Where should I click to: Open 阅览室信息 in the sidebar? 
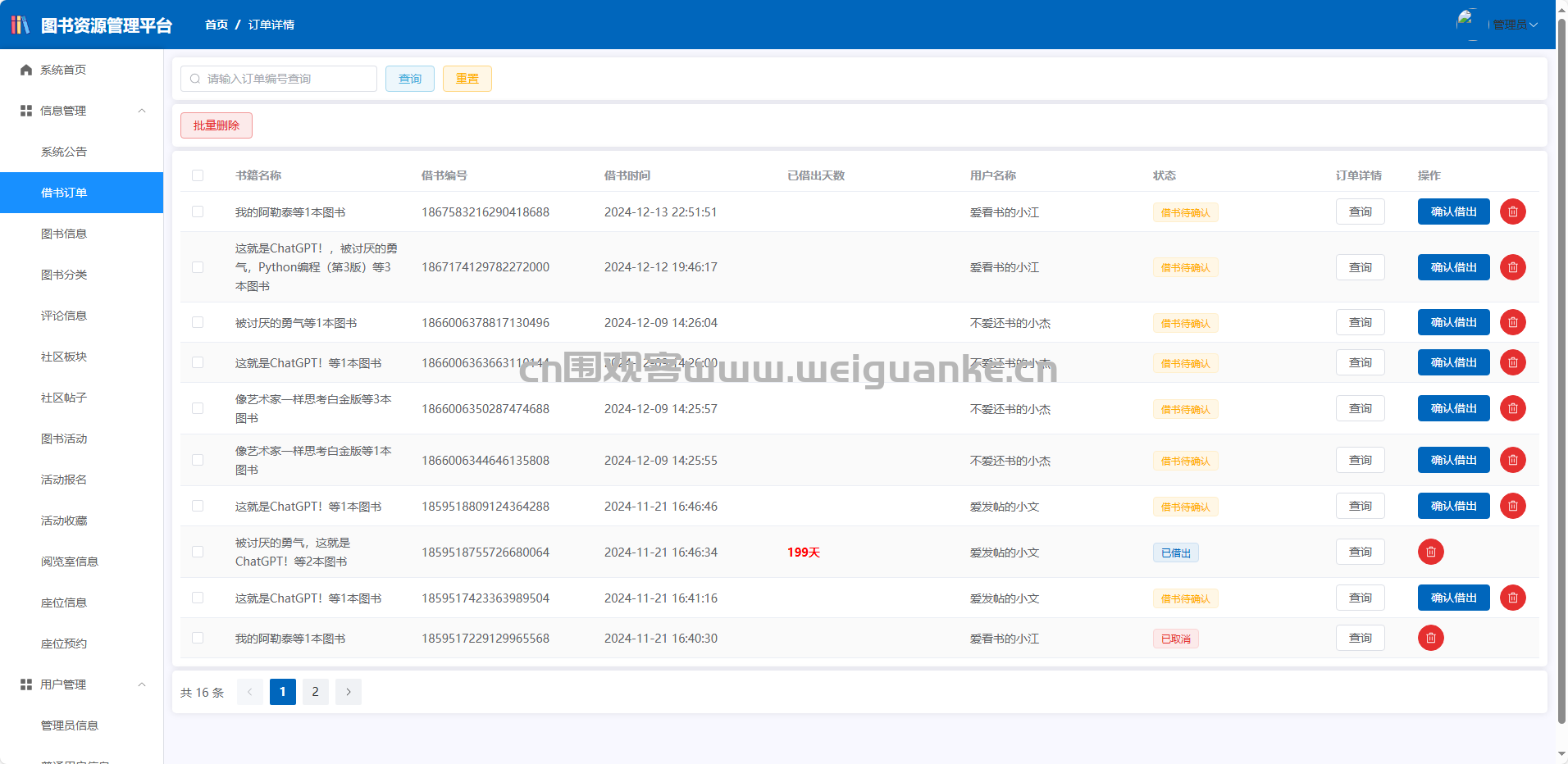tap(82, 562)
